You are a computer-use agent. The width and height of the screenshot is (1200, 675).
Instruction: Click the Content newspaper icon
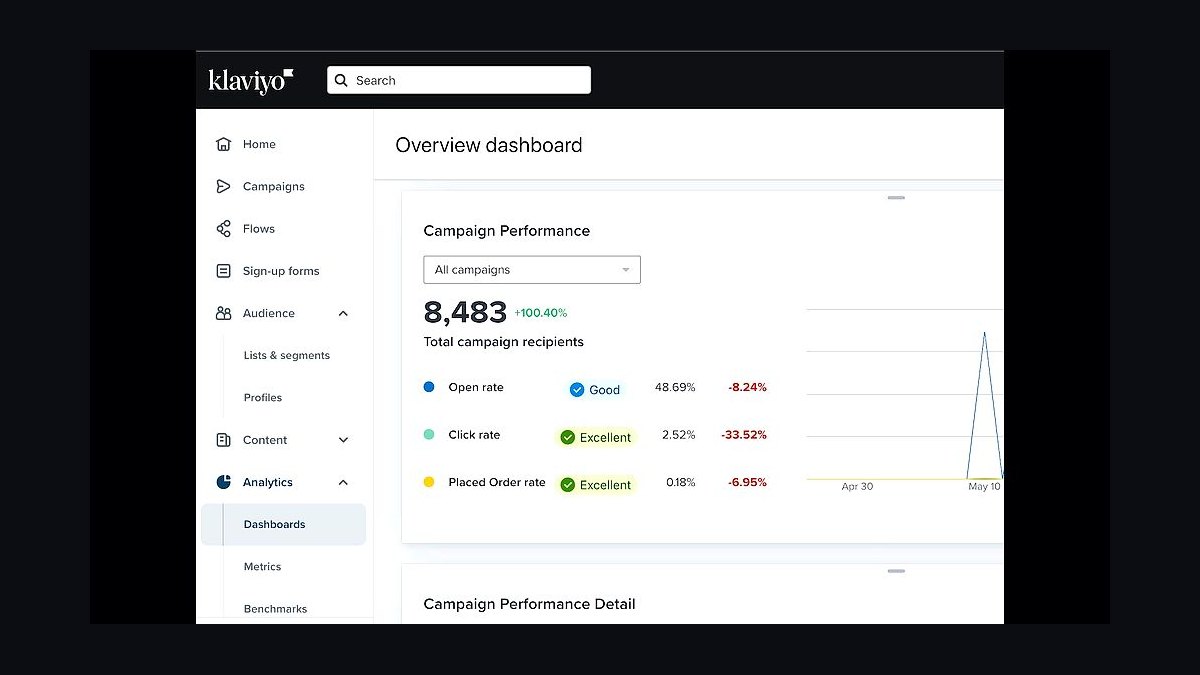point(224,440)
